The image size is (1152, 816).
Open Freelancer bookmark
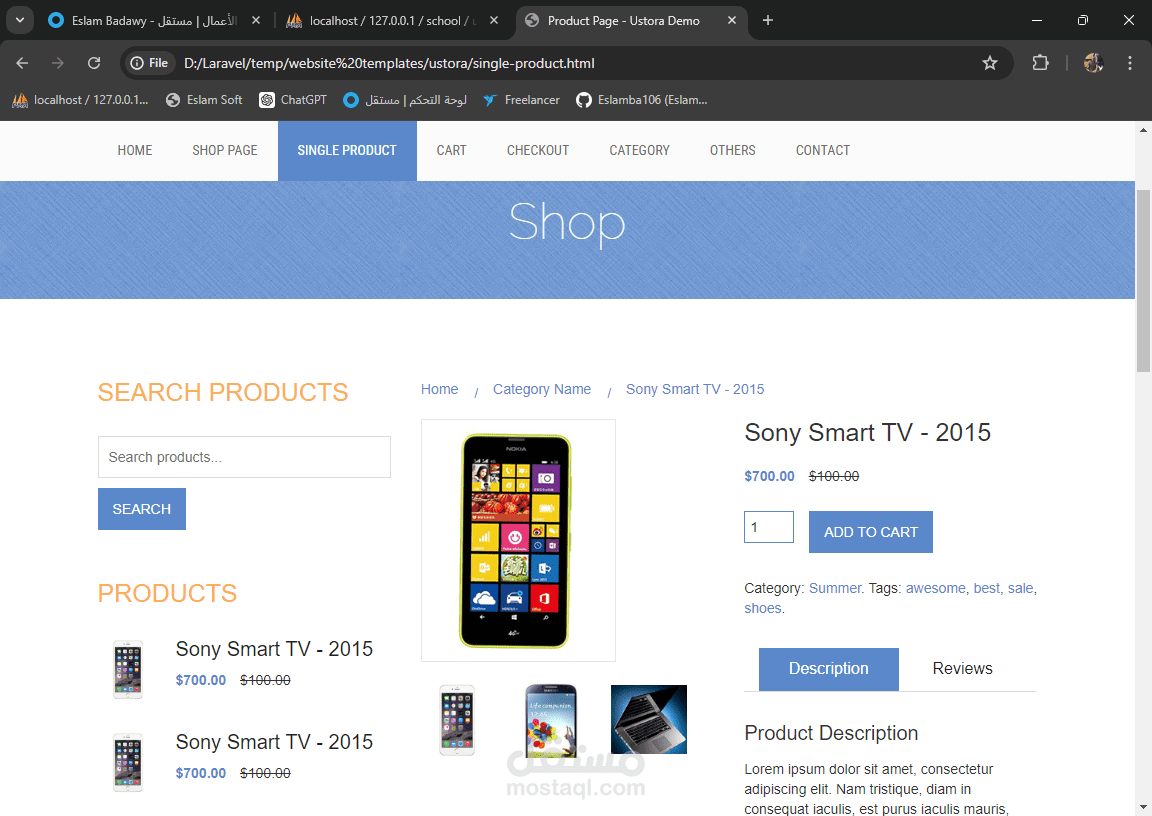pyautogui.click(x=522, y=100)
